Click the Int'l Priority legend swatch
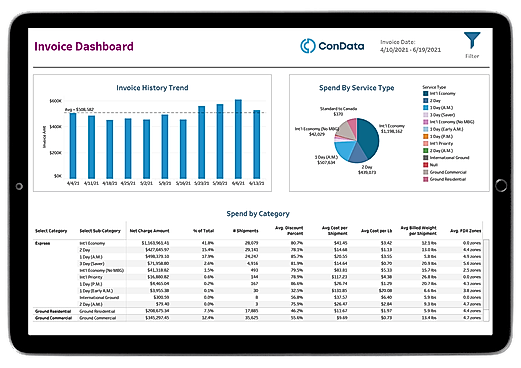 425,144
